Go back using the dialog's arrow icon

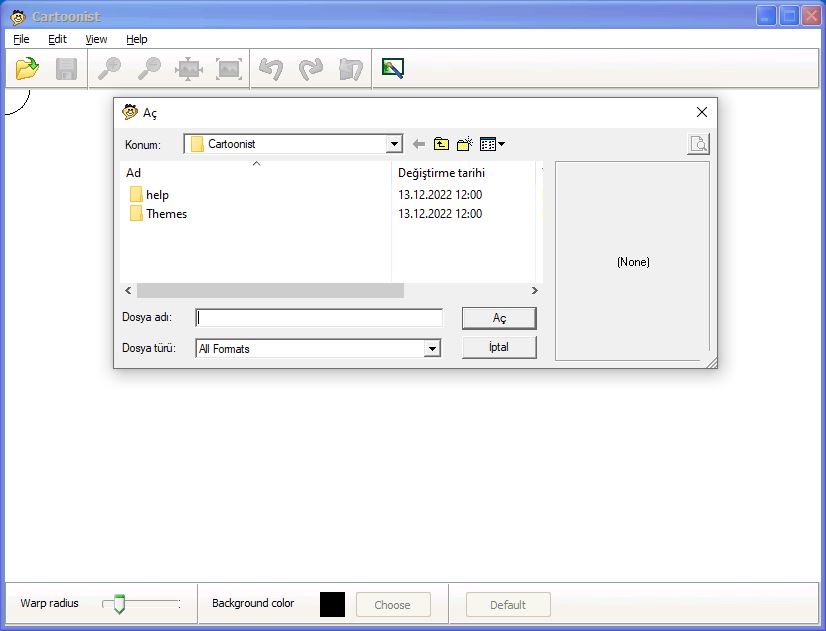pyautogui.click(x=419, y=144)
